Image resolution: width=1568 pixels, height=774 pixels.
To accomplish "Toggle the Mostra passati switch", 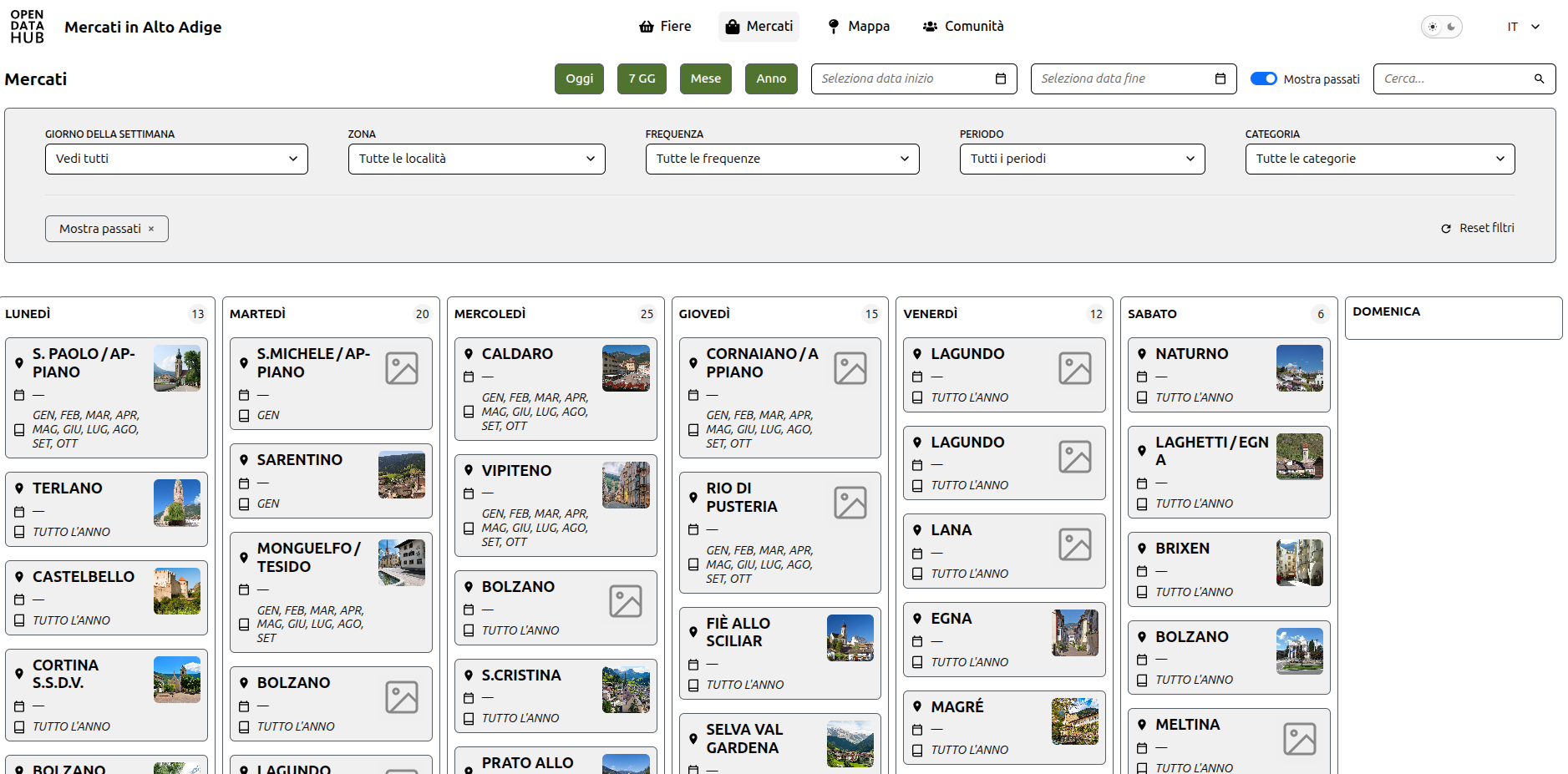I will coord(1263,78).
